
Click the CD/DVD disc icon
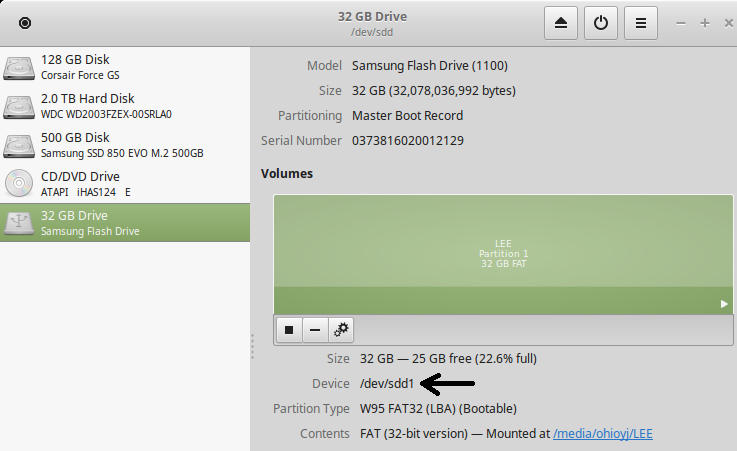tap(19, 183)
